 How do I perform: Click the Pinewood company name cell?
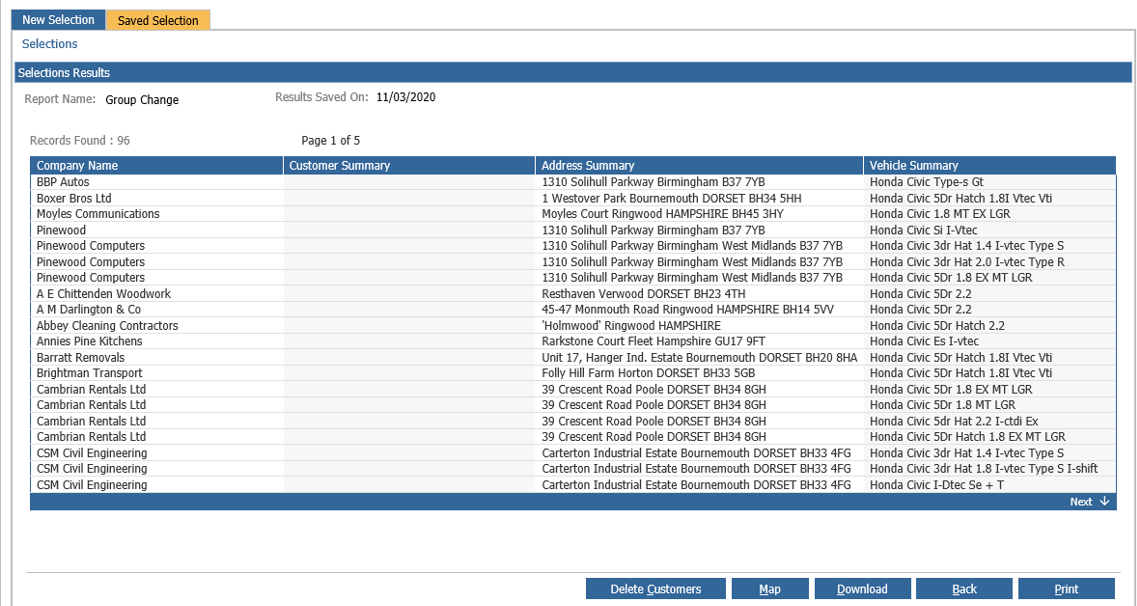click(61, 230)
